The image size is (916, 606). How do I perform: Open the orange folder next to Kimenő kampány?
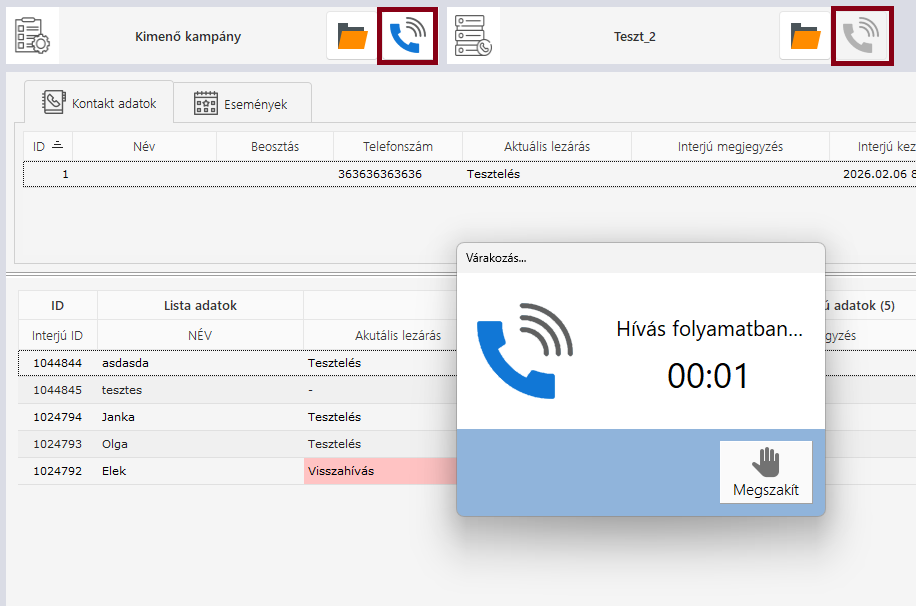352,36
